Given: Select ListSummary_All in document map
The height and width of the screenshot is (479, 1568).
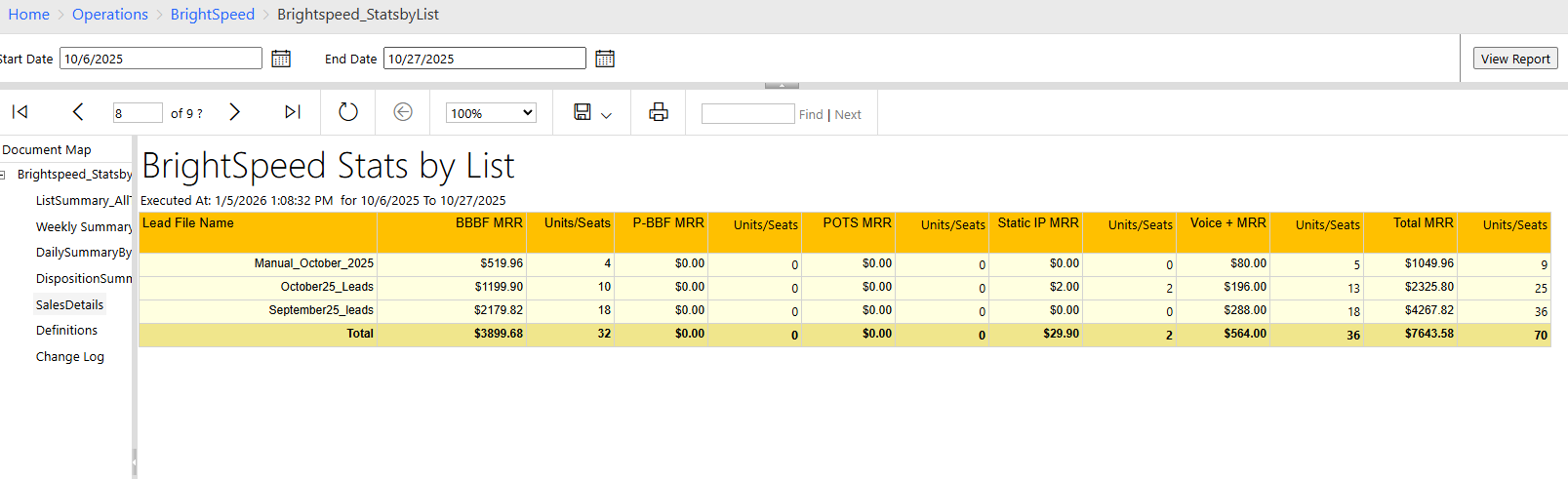Looking at the screenshot, I should click(x=83, y=200).
